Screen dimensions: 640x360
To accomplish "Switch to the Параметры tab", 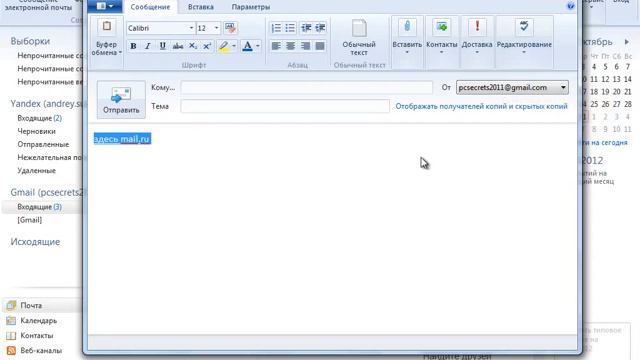I will tap(251, 7).
